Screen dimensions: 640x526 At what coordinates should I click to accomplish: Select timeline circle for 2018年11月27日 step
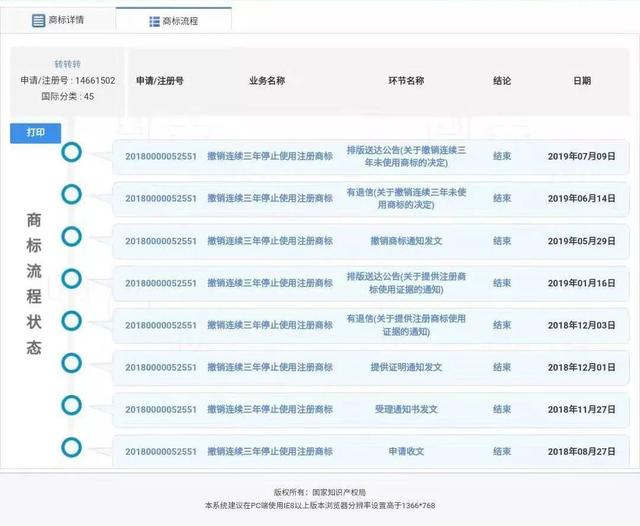pos(71,404)
